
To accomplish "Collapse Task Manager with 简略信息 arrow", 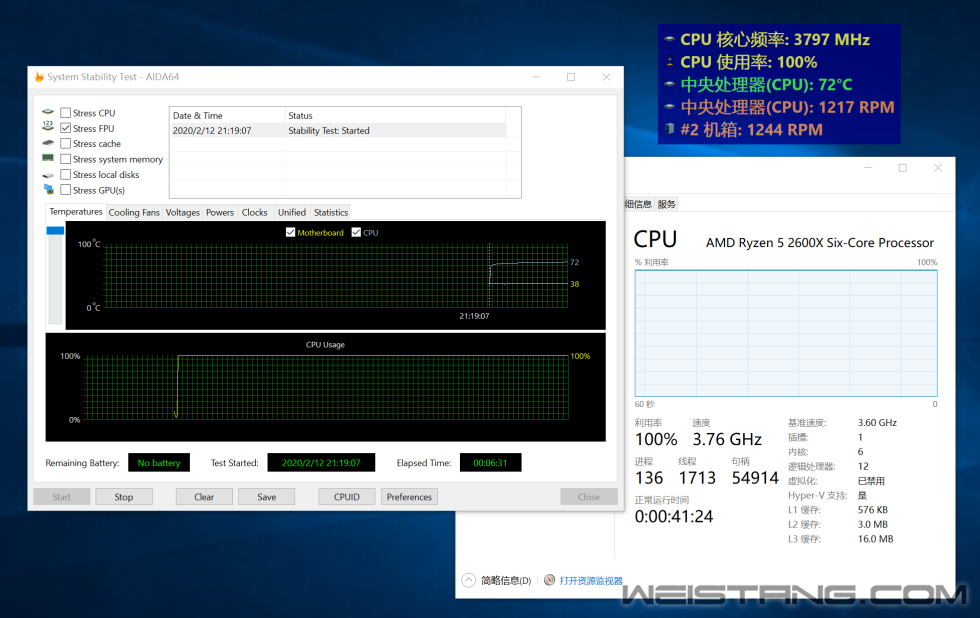I will tap(468, 580).
